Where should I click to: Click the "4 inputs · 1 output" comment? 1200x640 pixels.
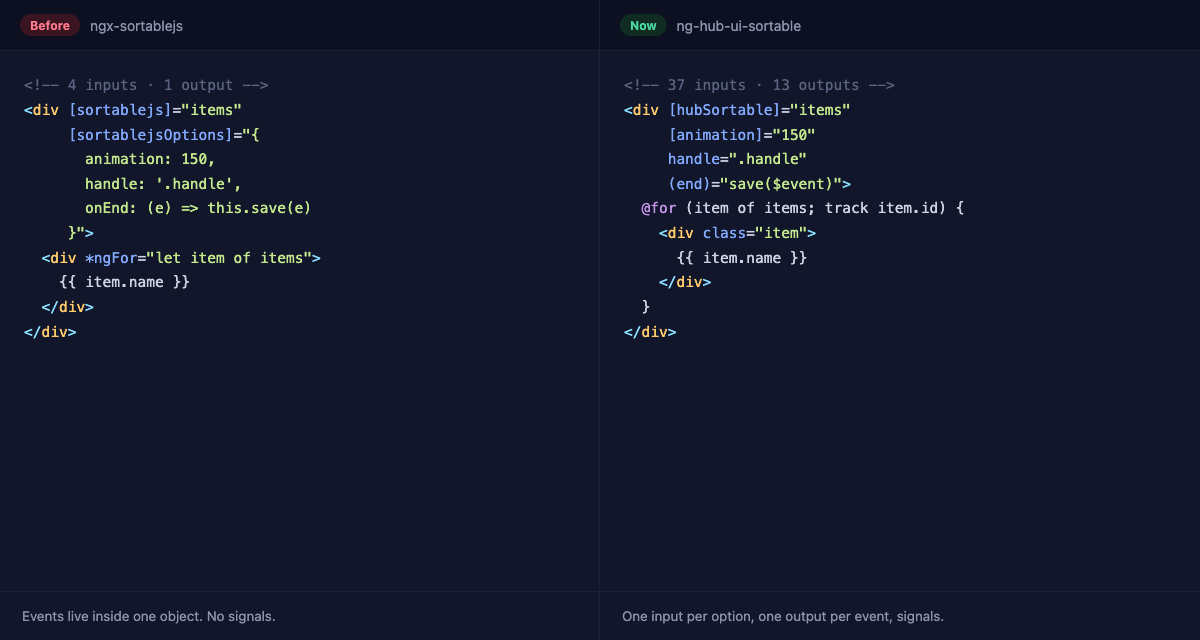[x=146, y=85]
